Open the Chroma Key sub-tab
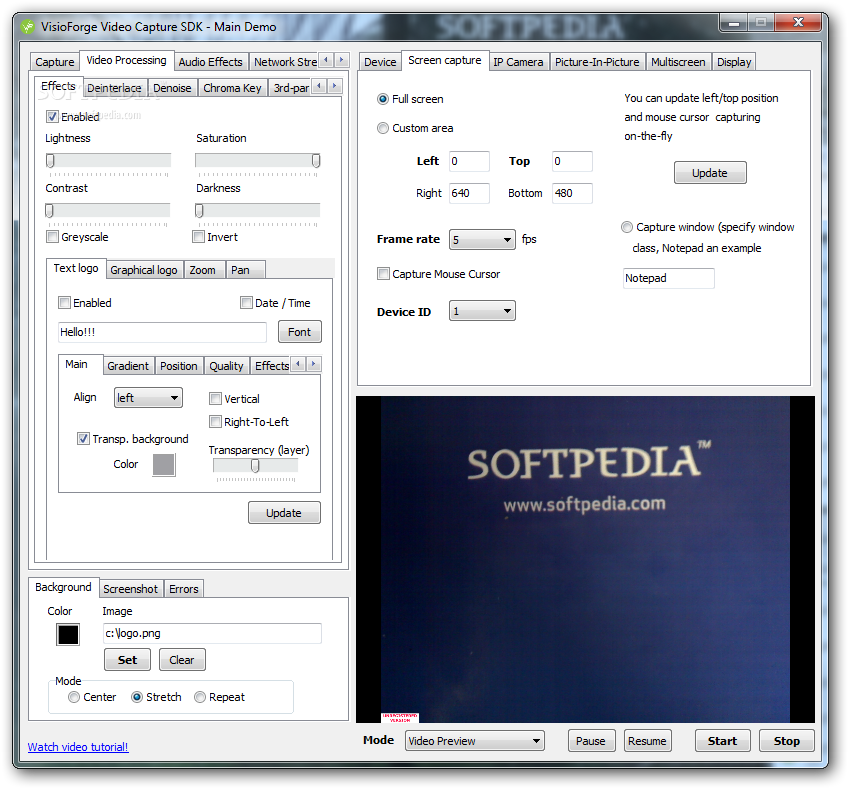Image resolution: width=849 pixels, height=789 pixels. [x=232, y=88]
